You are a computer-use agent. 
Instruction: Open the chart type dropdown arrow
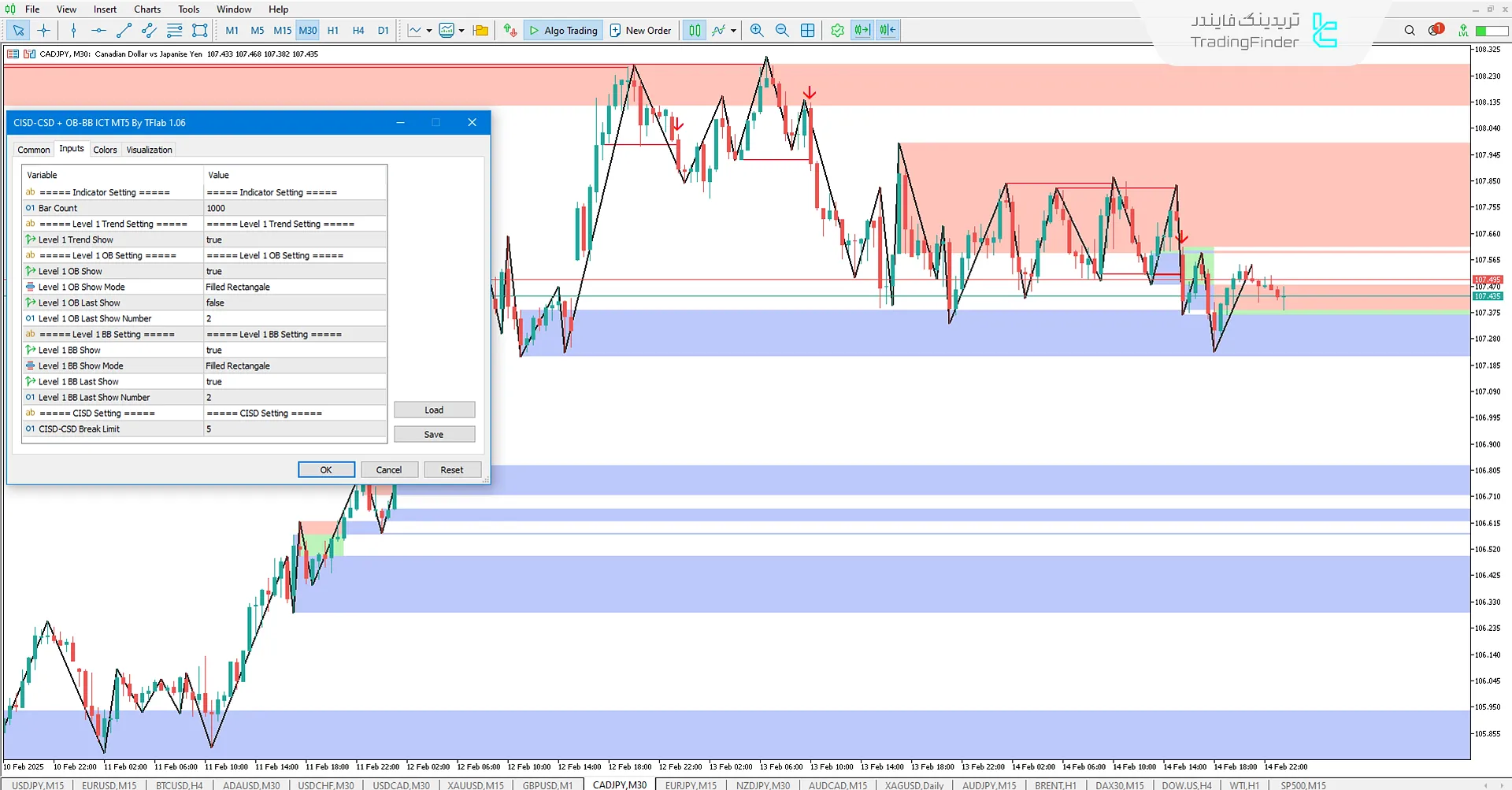(x=429, y=31)
